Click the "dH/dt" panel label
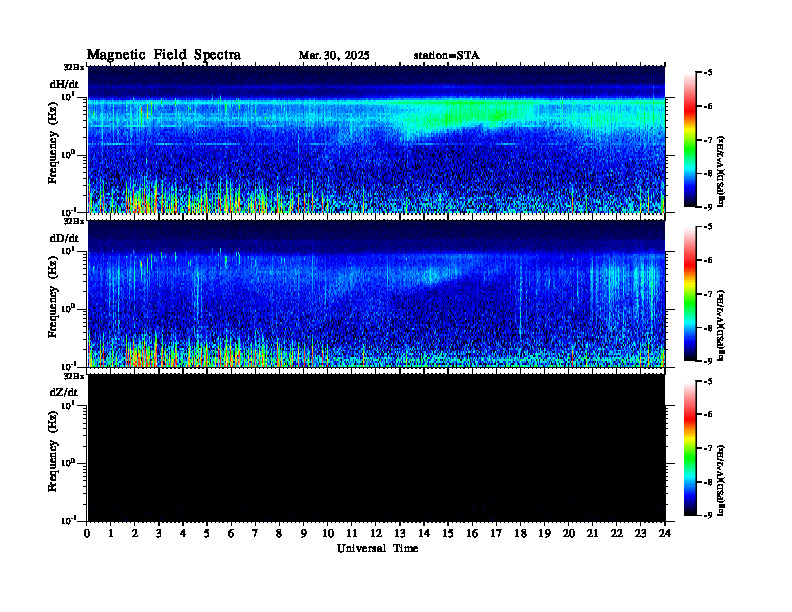The image size is (792, 612). [x=64, y=84]
